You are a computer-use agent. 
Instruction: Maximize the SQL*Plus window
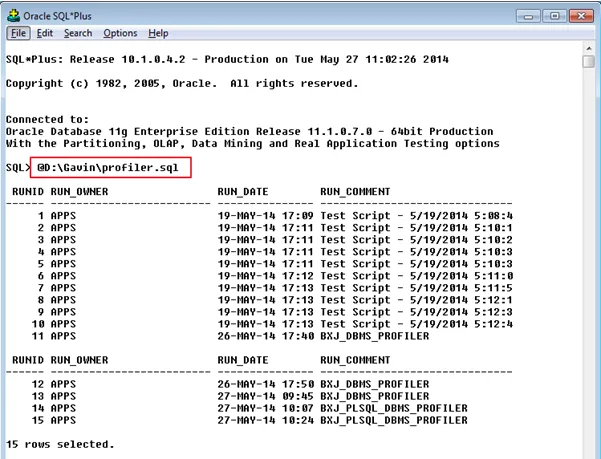(554, 16)
